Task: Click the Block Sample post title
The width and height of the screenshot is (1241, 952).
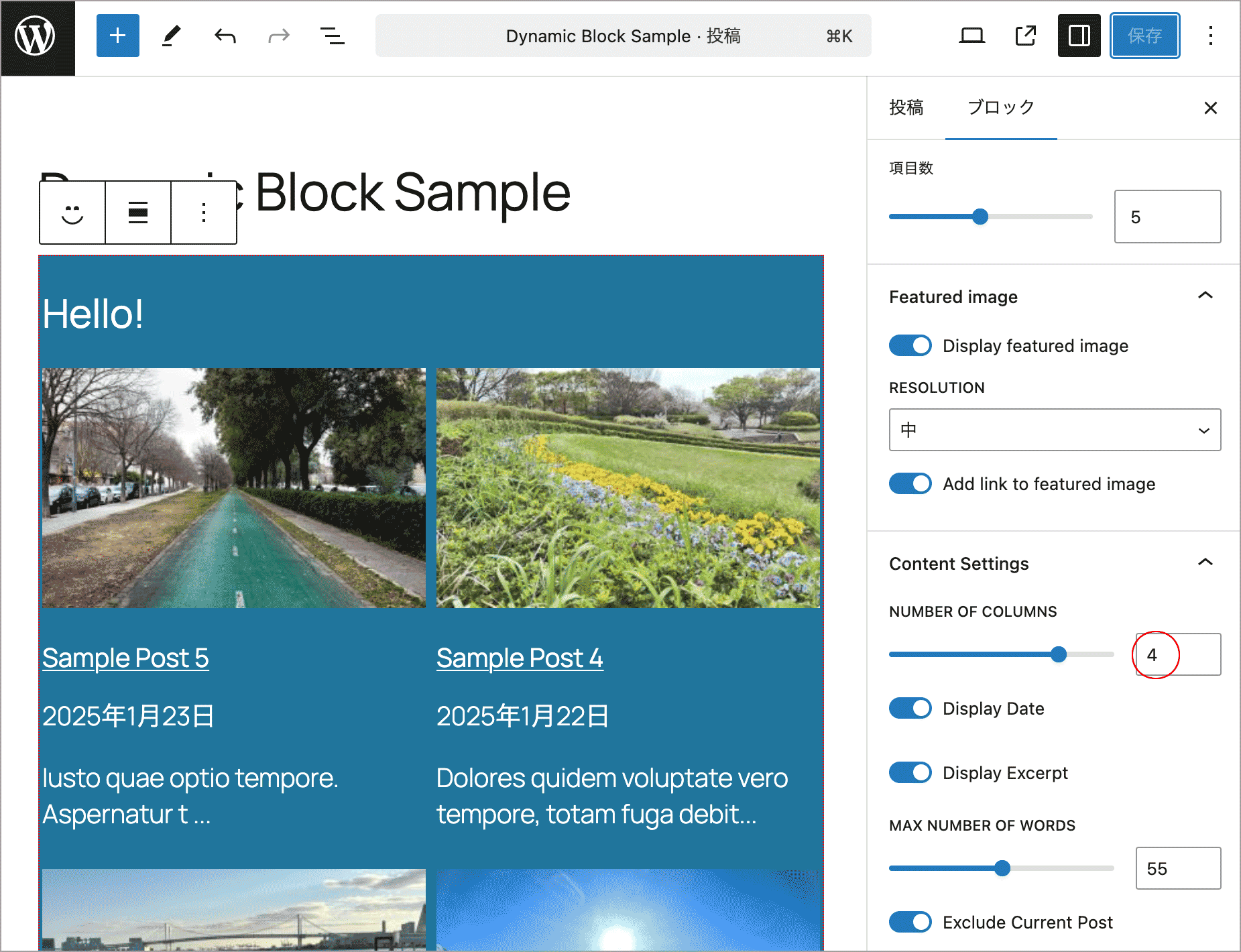Action: coord(413,192)
